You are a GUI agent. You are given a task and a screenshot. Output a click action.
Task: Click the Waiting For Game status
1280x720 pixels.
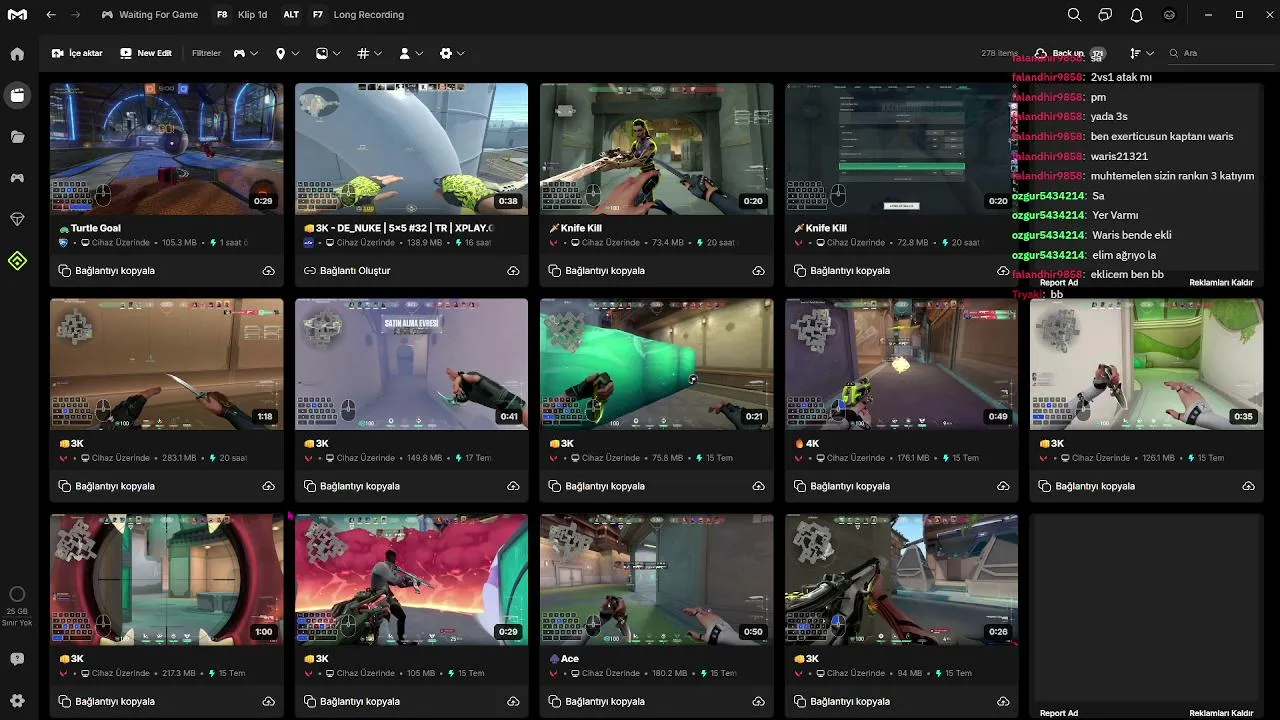click(x=150, y=15)
